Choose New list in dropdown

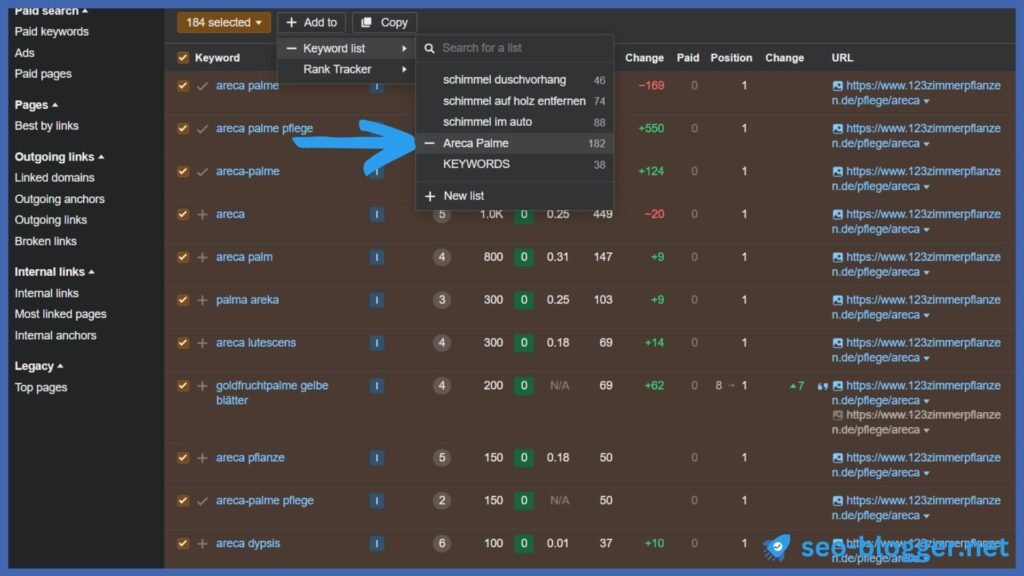[x=515, y=196]
